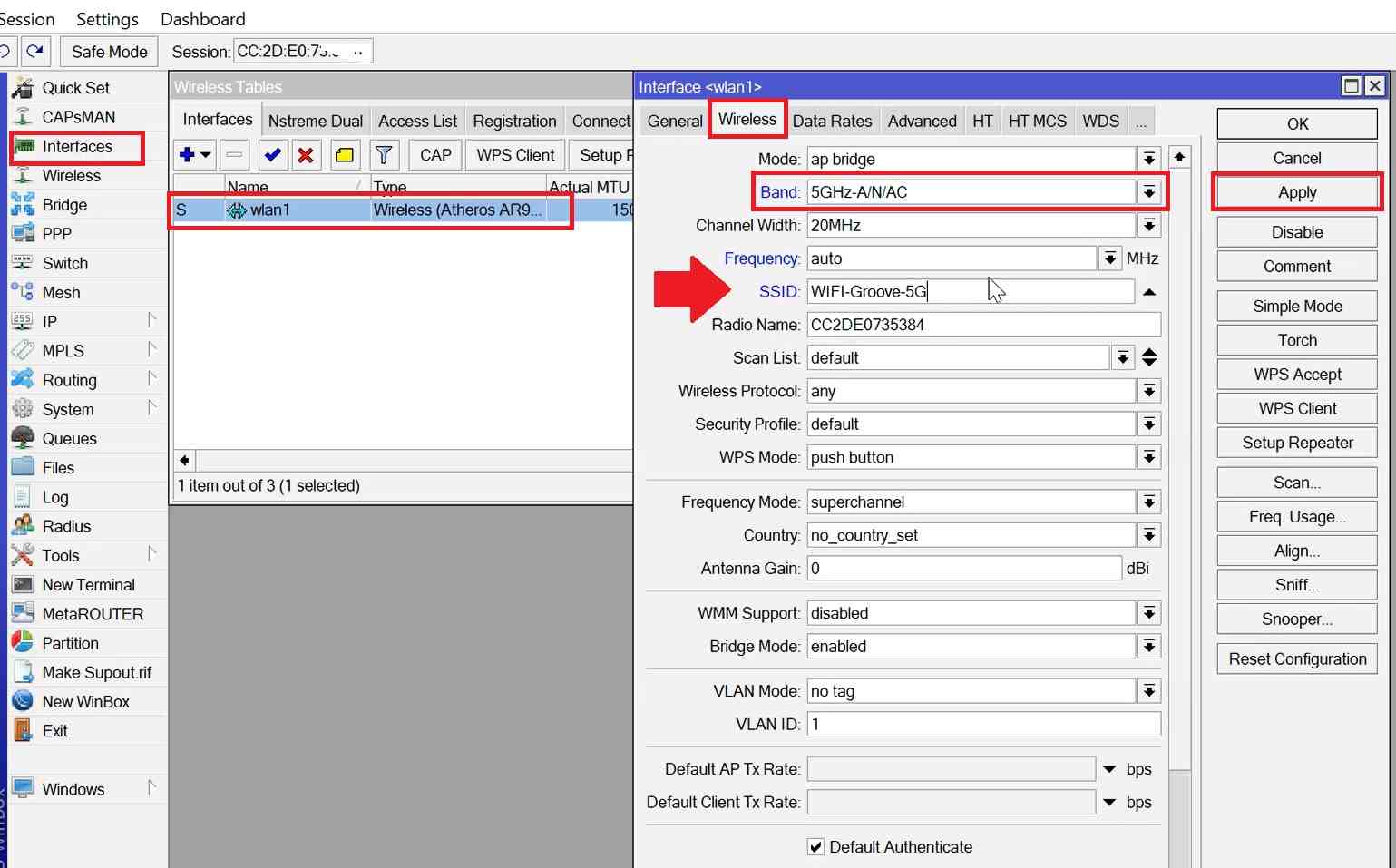Click the Apply button
The height and width of the screenshot is (868, 1396).
point(1297,192)
